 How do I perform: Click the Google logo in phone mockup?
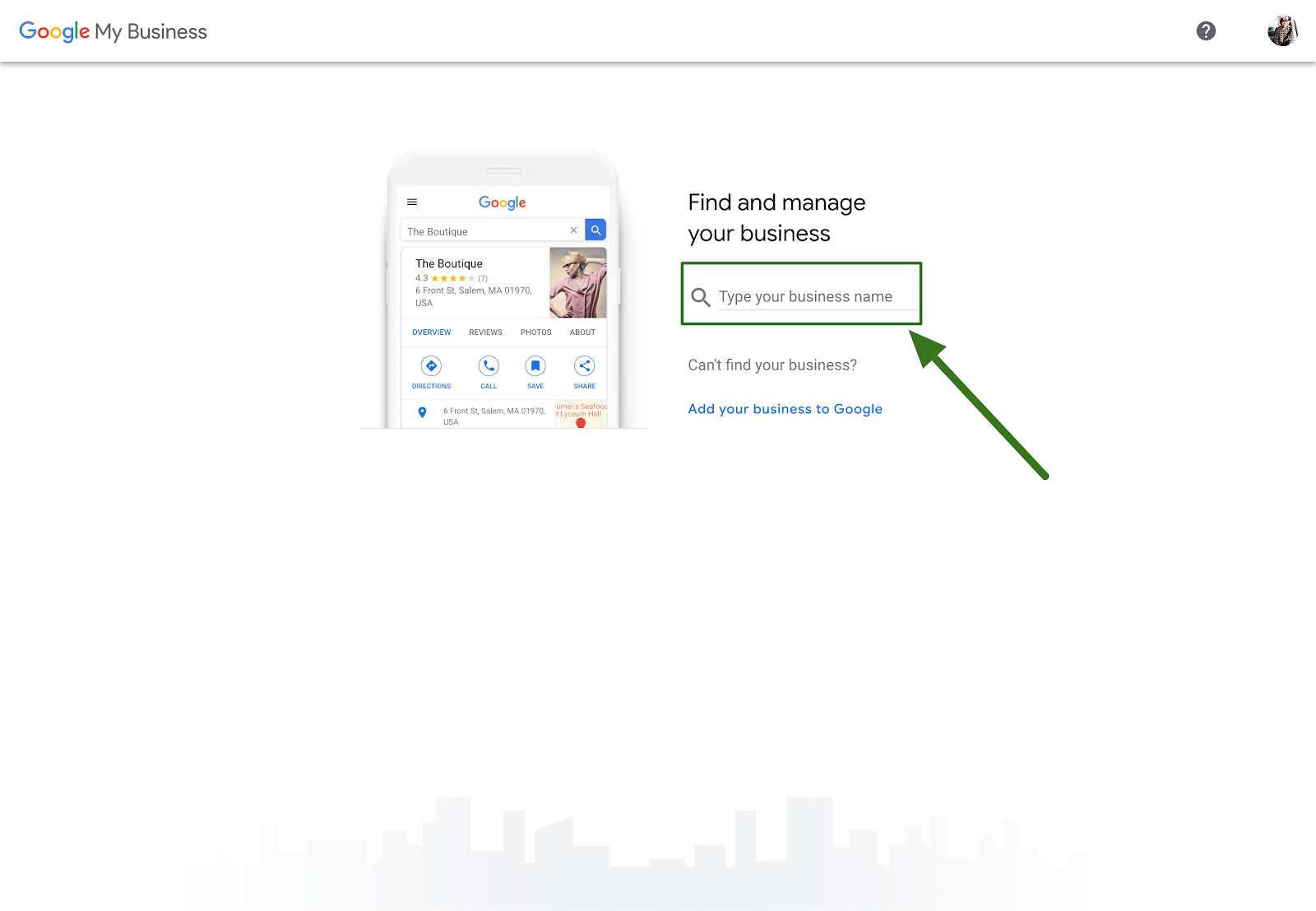[503, 202]
